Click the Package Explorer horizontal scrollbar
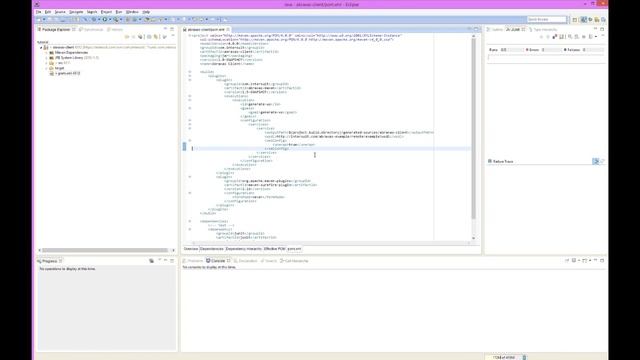 tap(105, 250)
